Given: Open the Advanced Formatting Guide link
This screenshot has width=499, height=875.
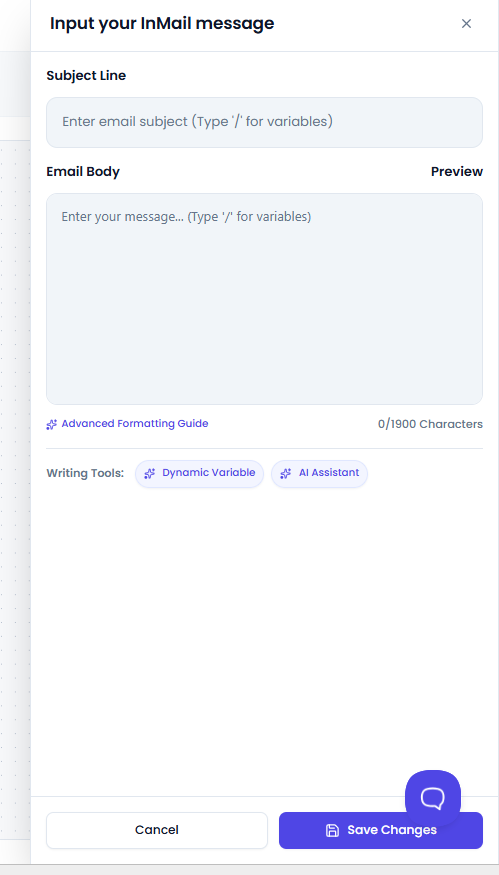Looking at the screenshot, I should click(x=135, y=424).
